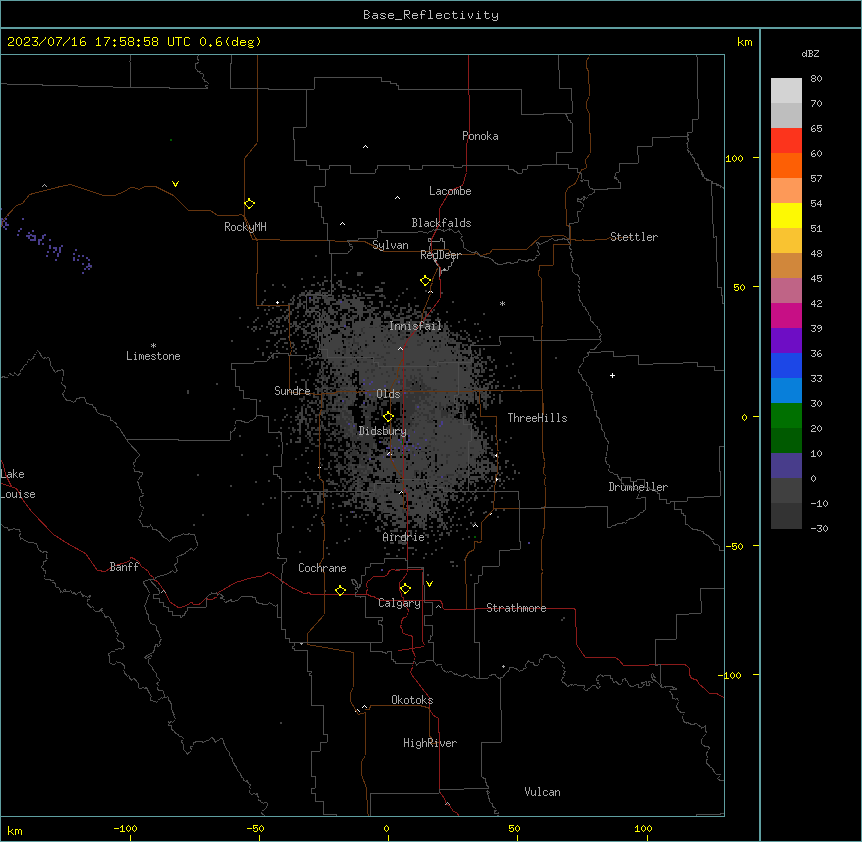Screen dimensions: 862x842
Task: Click the RockyMH label
Action: (x=245, y=227)
